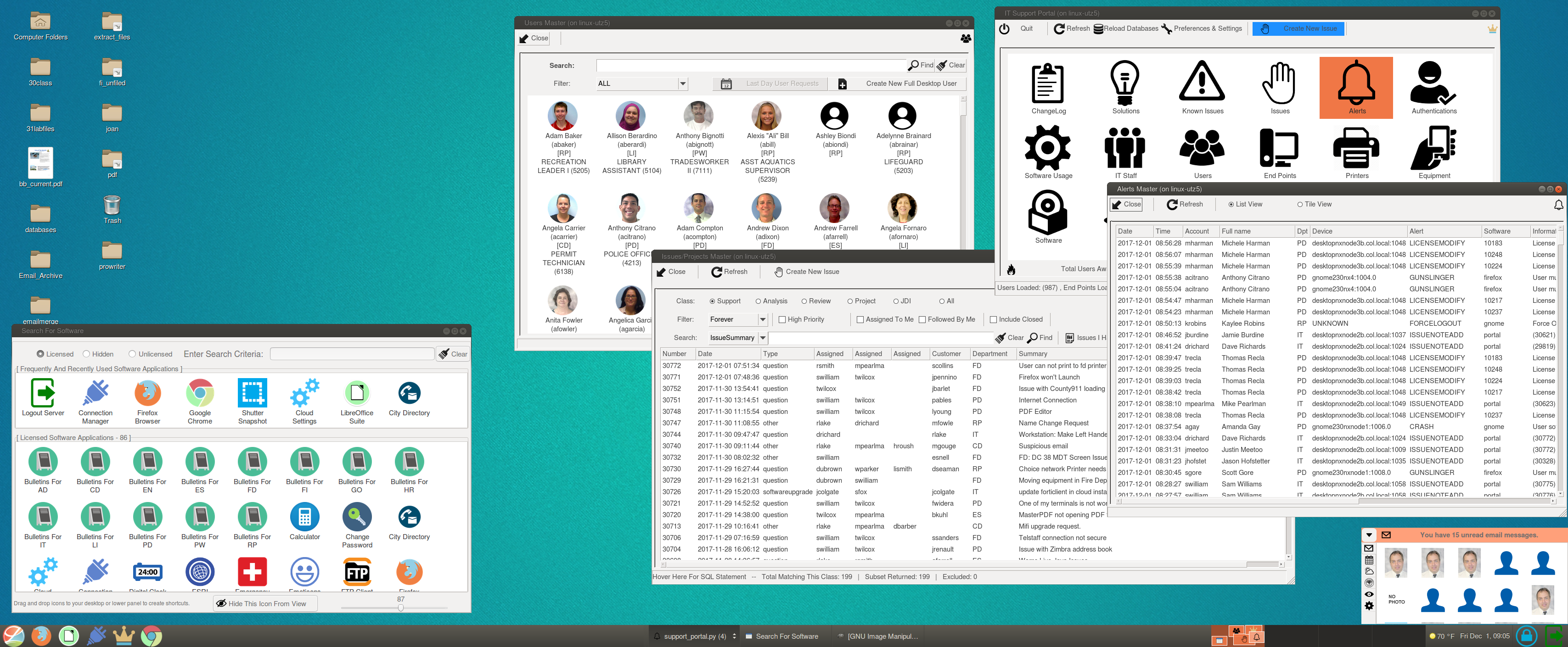Click the Users Master search field
Viewport: 1568px width, 647px height.
pos(751,65)
